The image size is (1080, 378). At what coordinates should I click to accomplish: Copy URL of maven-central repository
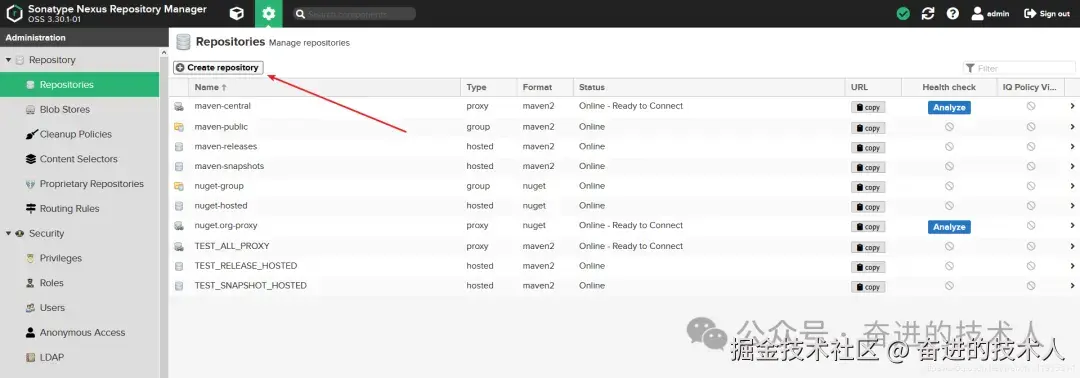(x=868, y=107)
